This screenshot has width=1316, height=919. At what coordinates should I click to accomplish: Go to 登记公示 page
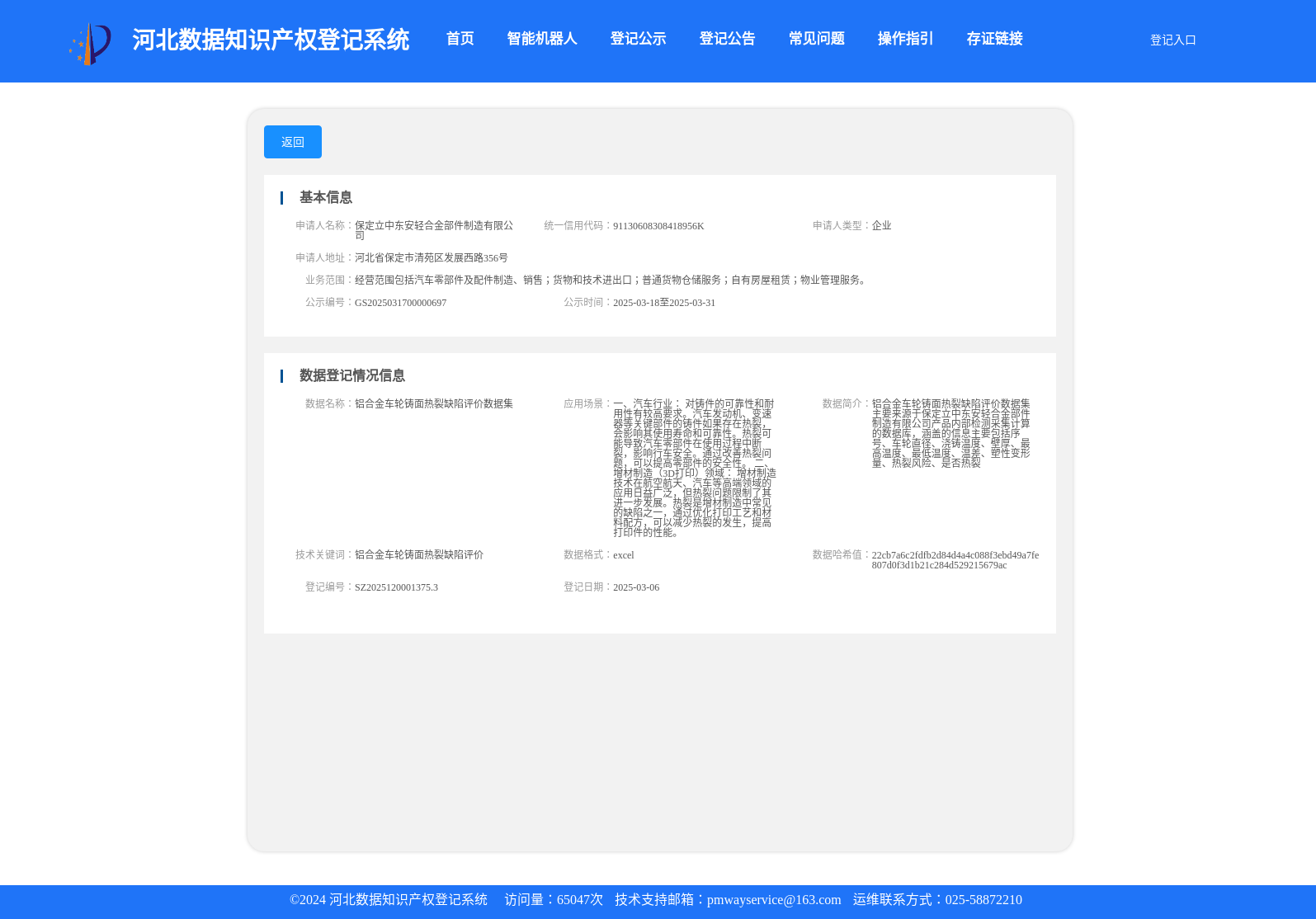pyautogui.click(x=639, y=39)
